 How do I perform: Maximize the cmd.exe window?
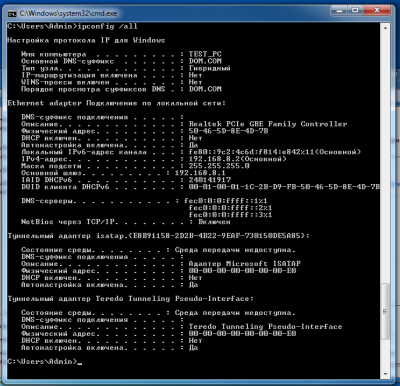(355, 11)
